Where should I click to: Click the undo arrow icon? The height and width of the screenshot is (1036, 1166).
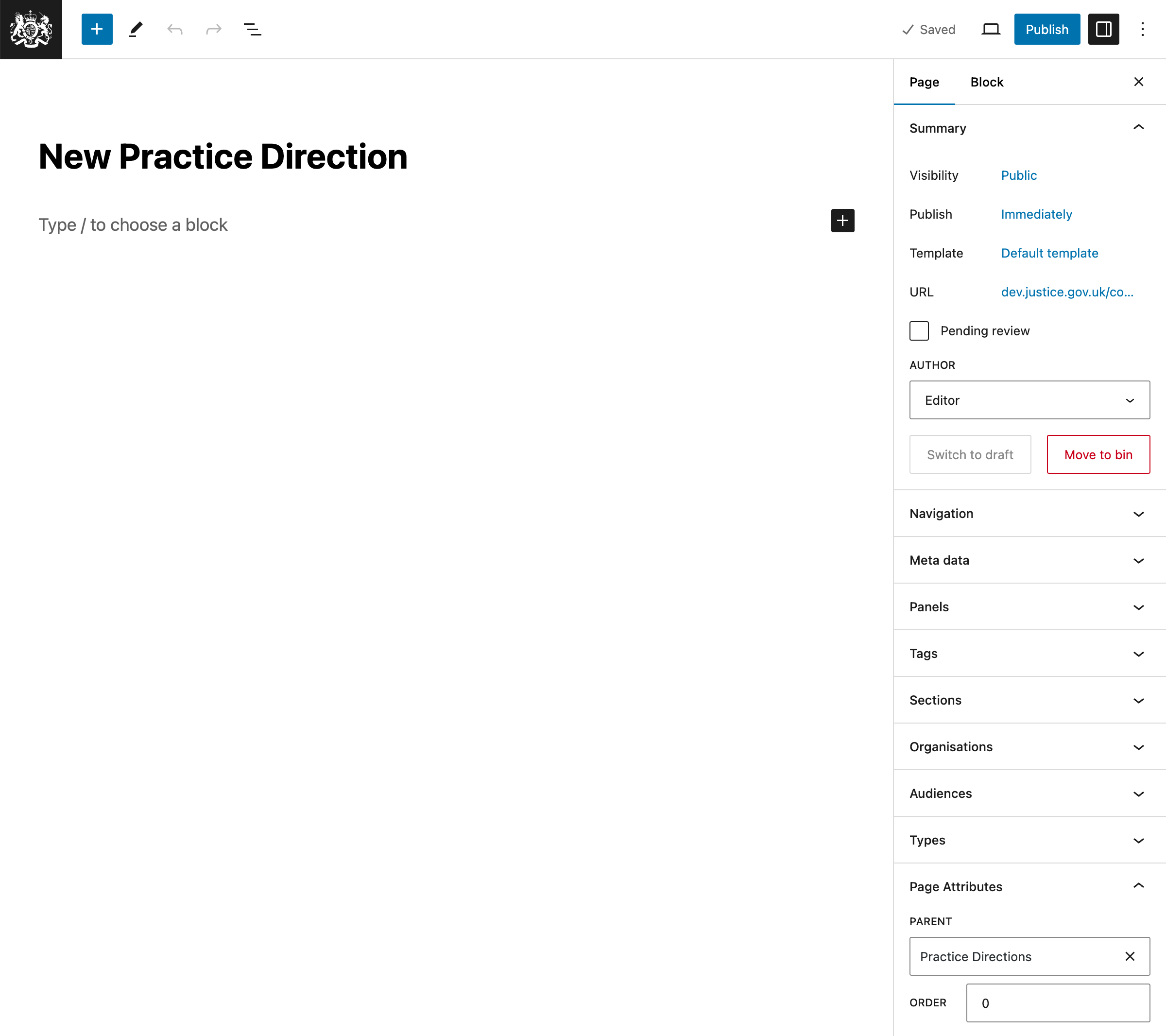point(175,29)
